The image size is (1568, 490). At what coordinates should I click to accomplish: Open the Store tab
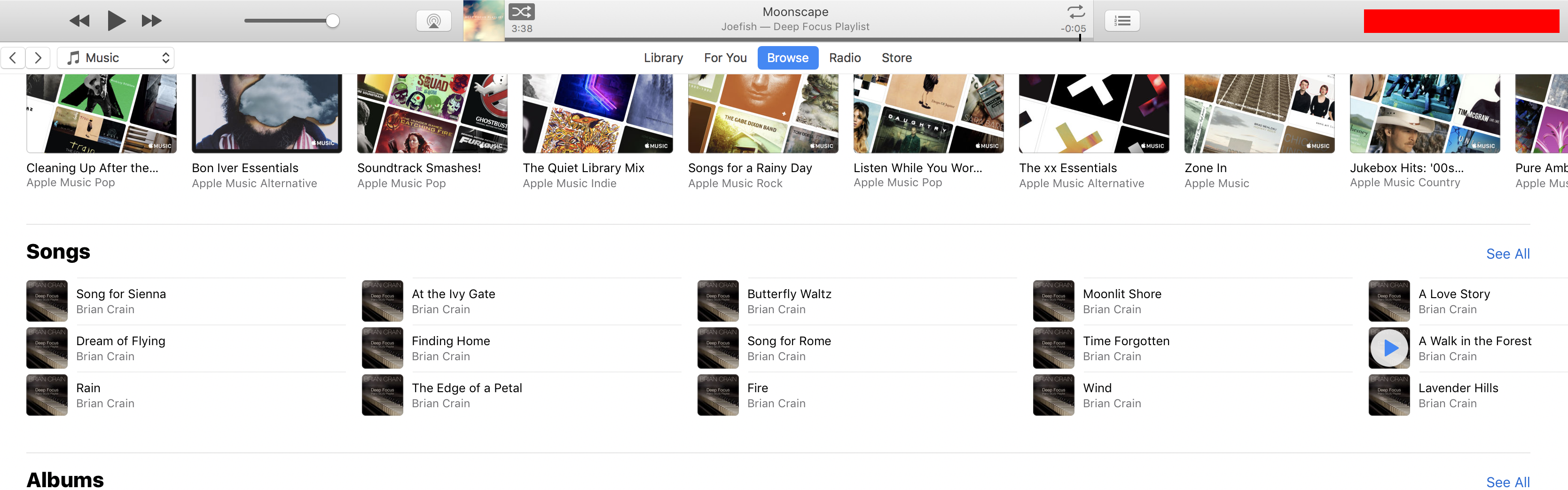(x=897, y=58)
